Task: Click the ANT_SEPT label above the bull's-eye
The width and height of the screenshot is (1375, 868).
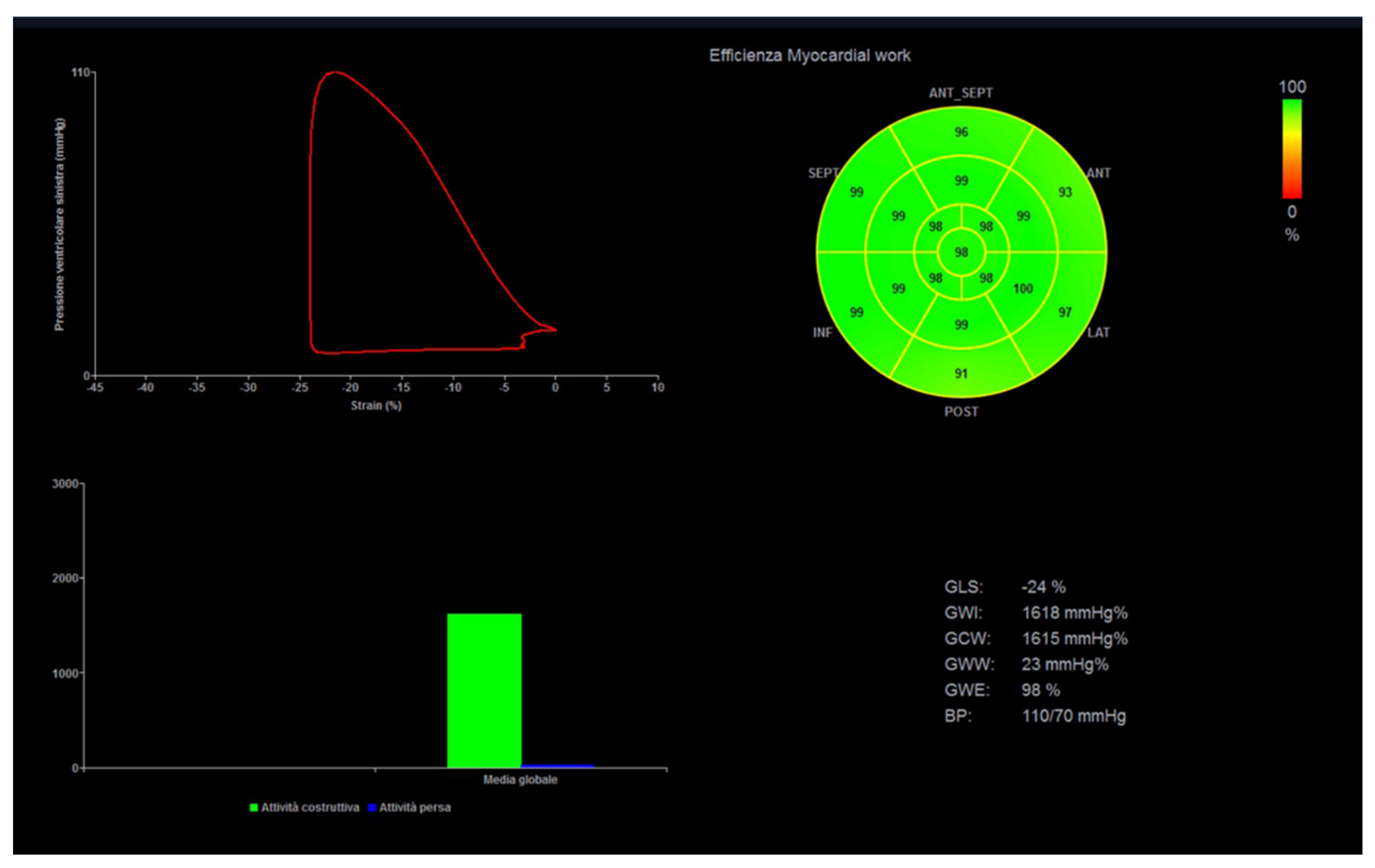Action: tap(961, 93)
